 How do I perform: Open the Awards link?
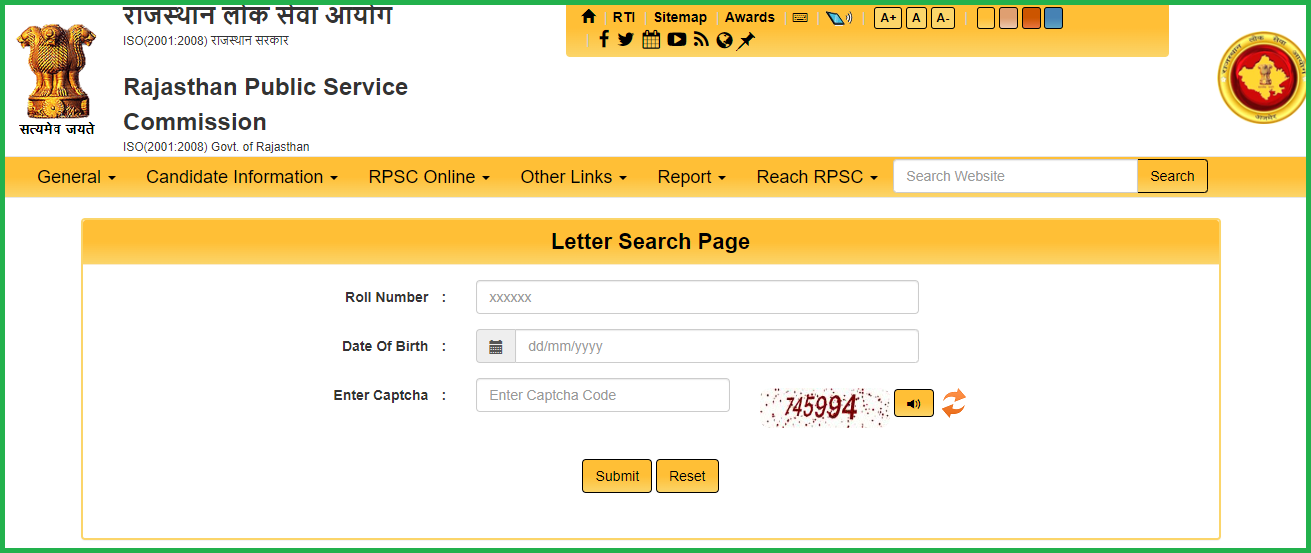750,17
